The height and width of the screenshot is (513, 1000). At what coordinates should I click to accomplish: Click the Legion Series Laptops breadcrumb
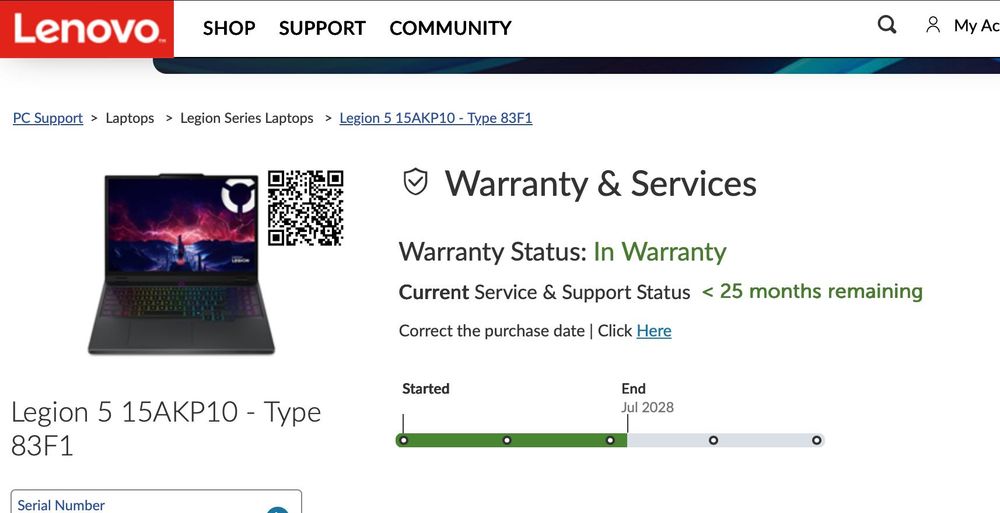[x=247, y=118]
